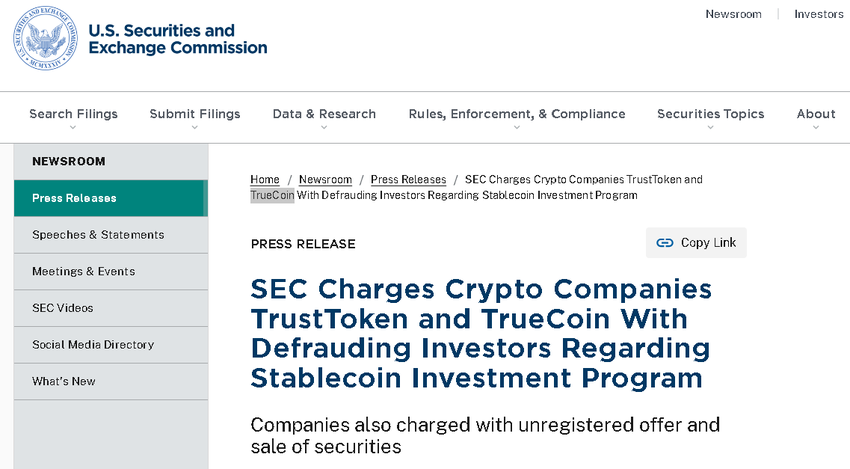The height and width of the screenshot is (469, 850).
Task: Open Meetings & Events sidebar item
Action: 83,271
